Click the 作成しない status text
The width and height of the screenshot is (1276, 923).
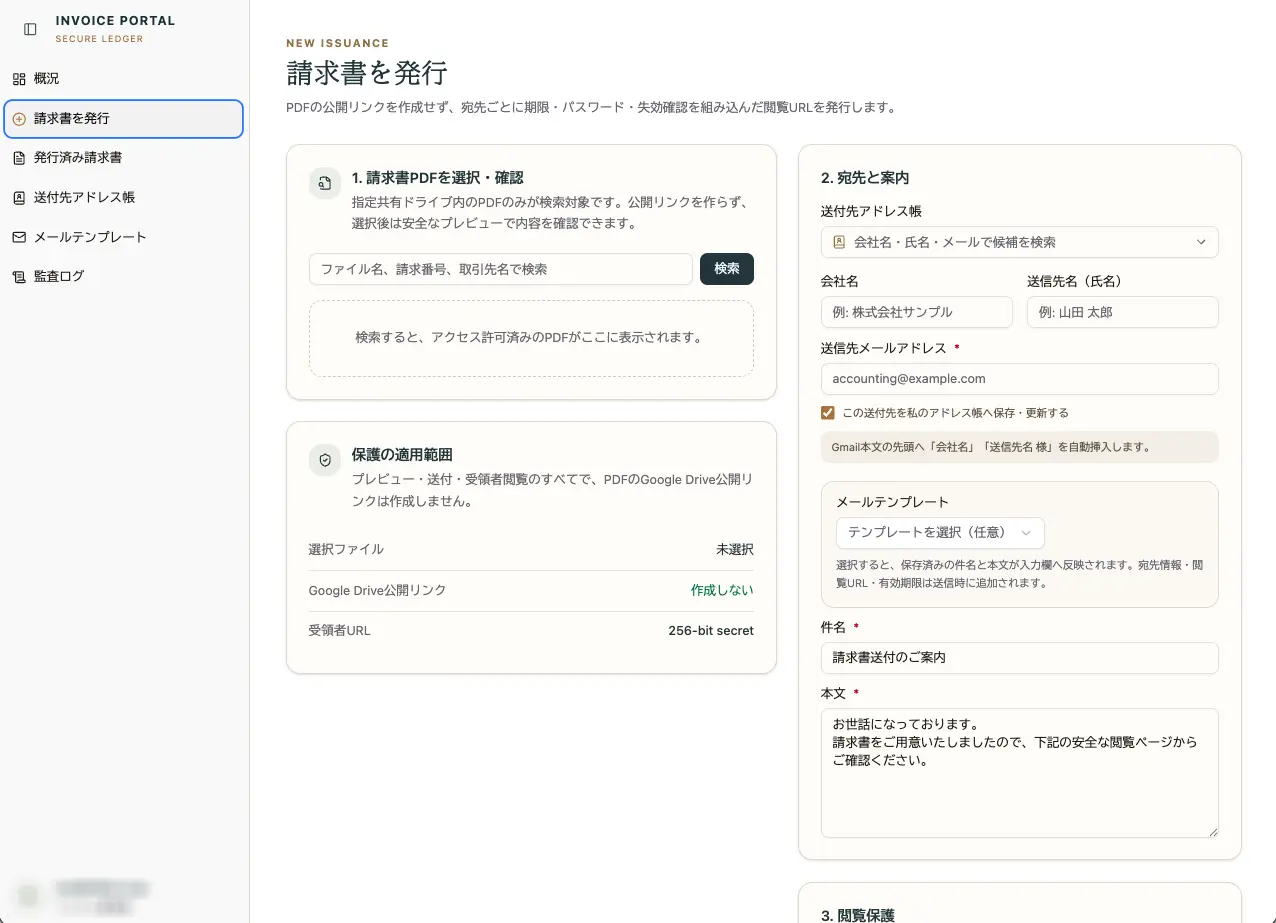click(722, 590)
